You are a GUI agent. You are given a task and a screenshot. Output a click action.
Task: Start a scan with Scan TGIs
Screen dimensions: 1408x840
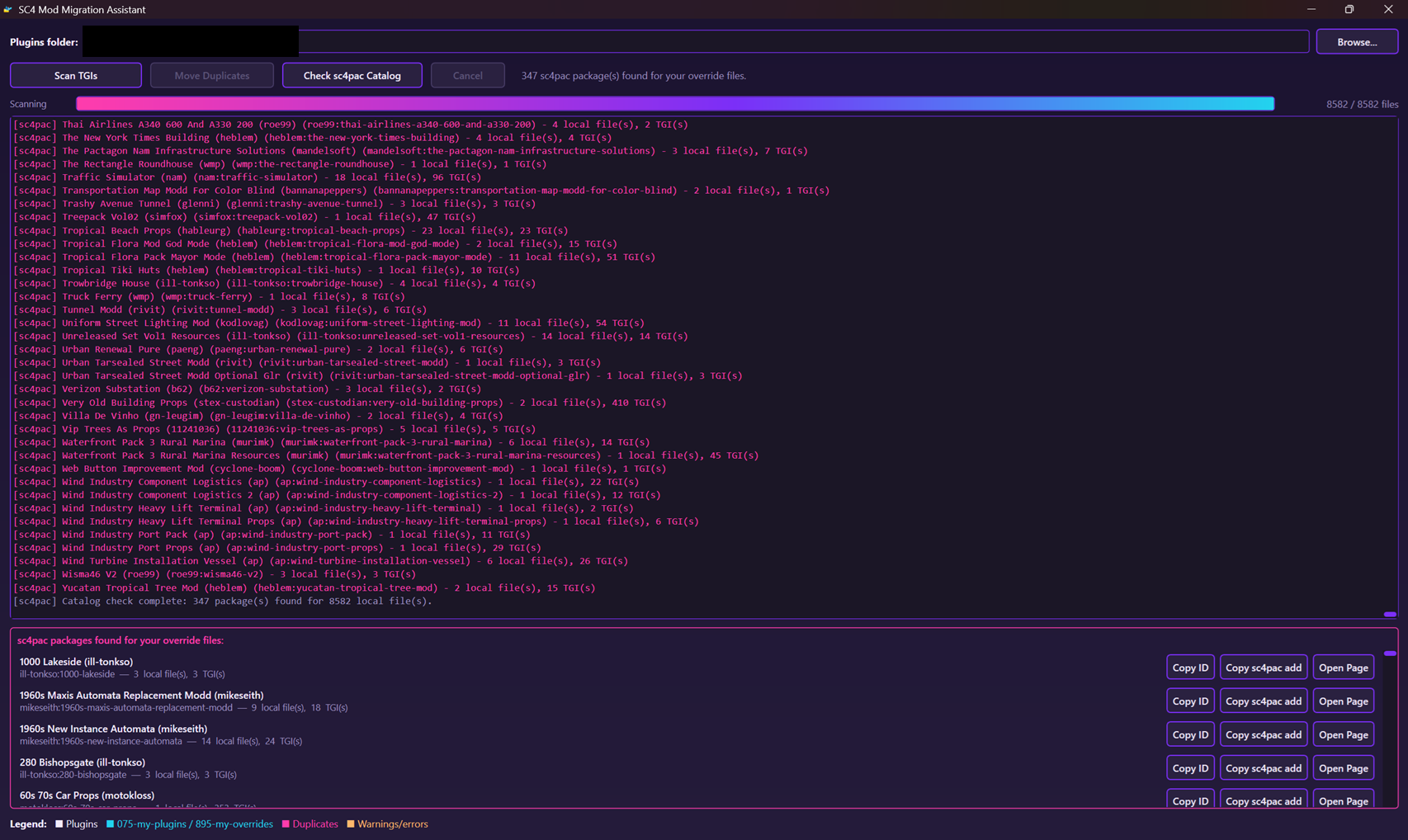[x=76, y=75]
